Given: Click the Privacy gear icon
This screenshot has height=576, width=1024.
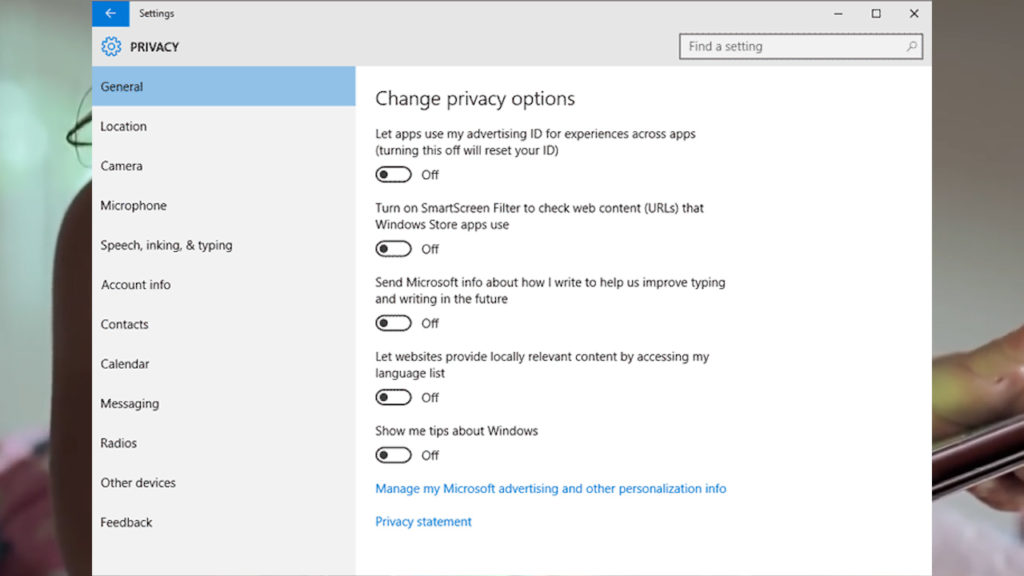Looking at the screenshot, I should [x=111, y=46].
